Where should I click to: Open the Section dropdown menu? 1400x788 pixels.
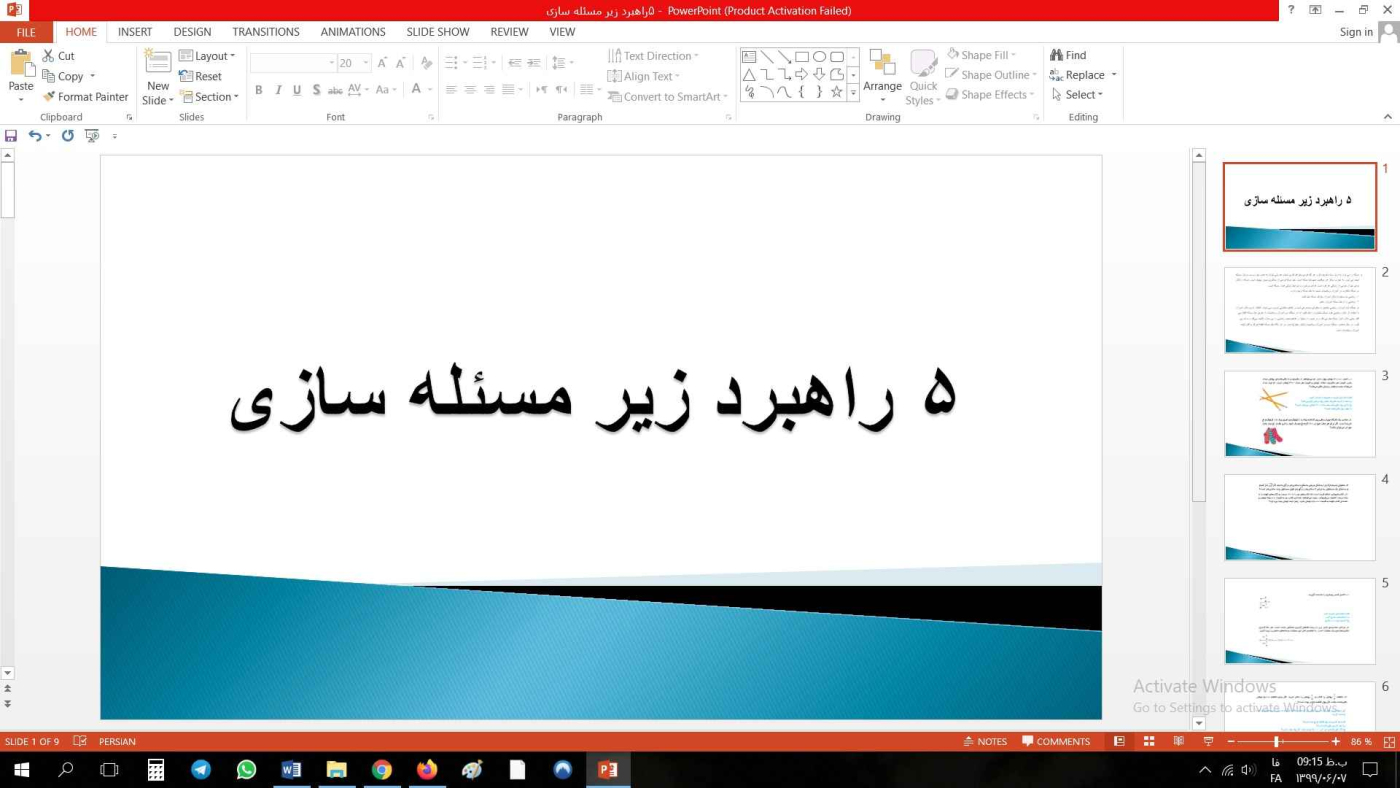pos(210,97)
